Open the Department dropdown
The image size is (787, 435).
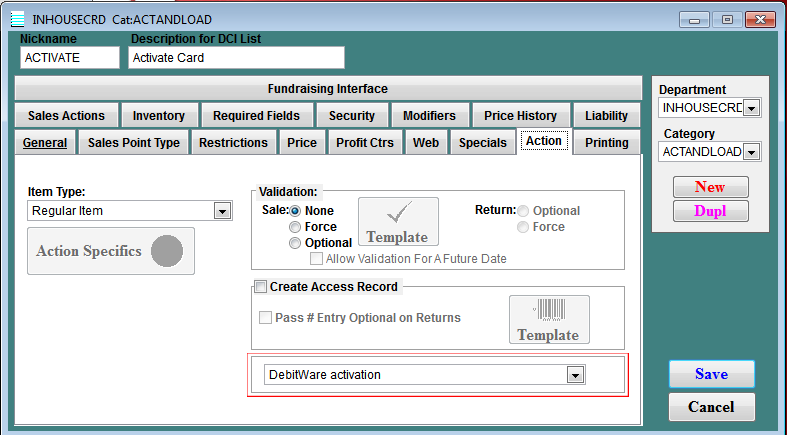coord(751,108)
